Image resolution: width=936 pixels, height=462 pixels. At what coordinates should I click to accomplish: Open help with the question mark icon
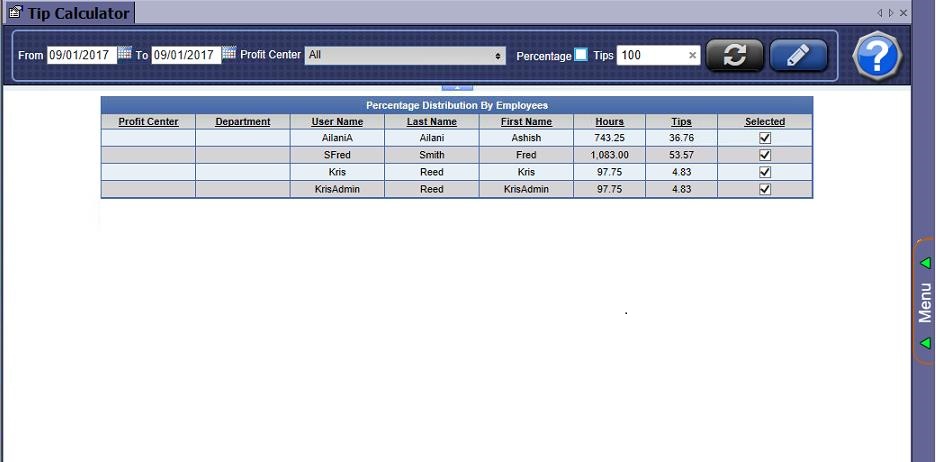877,57
